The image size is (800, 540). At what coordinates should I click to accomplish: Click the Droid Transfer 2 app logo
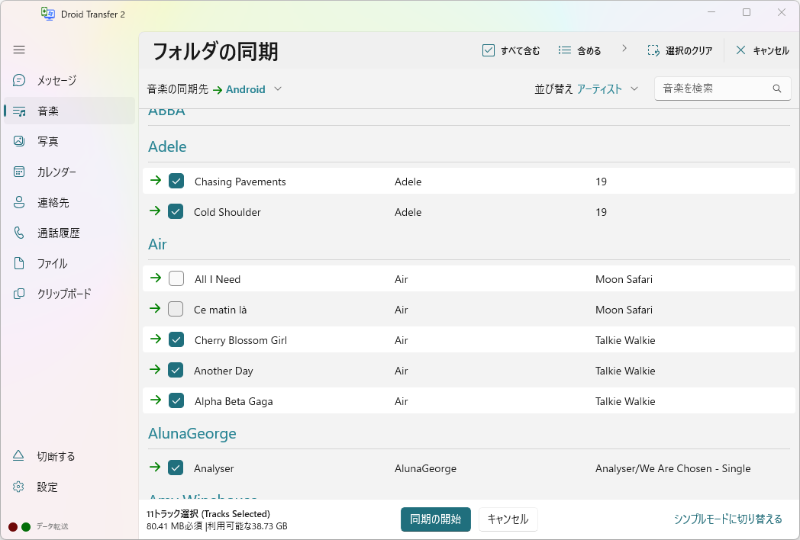48,14
